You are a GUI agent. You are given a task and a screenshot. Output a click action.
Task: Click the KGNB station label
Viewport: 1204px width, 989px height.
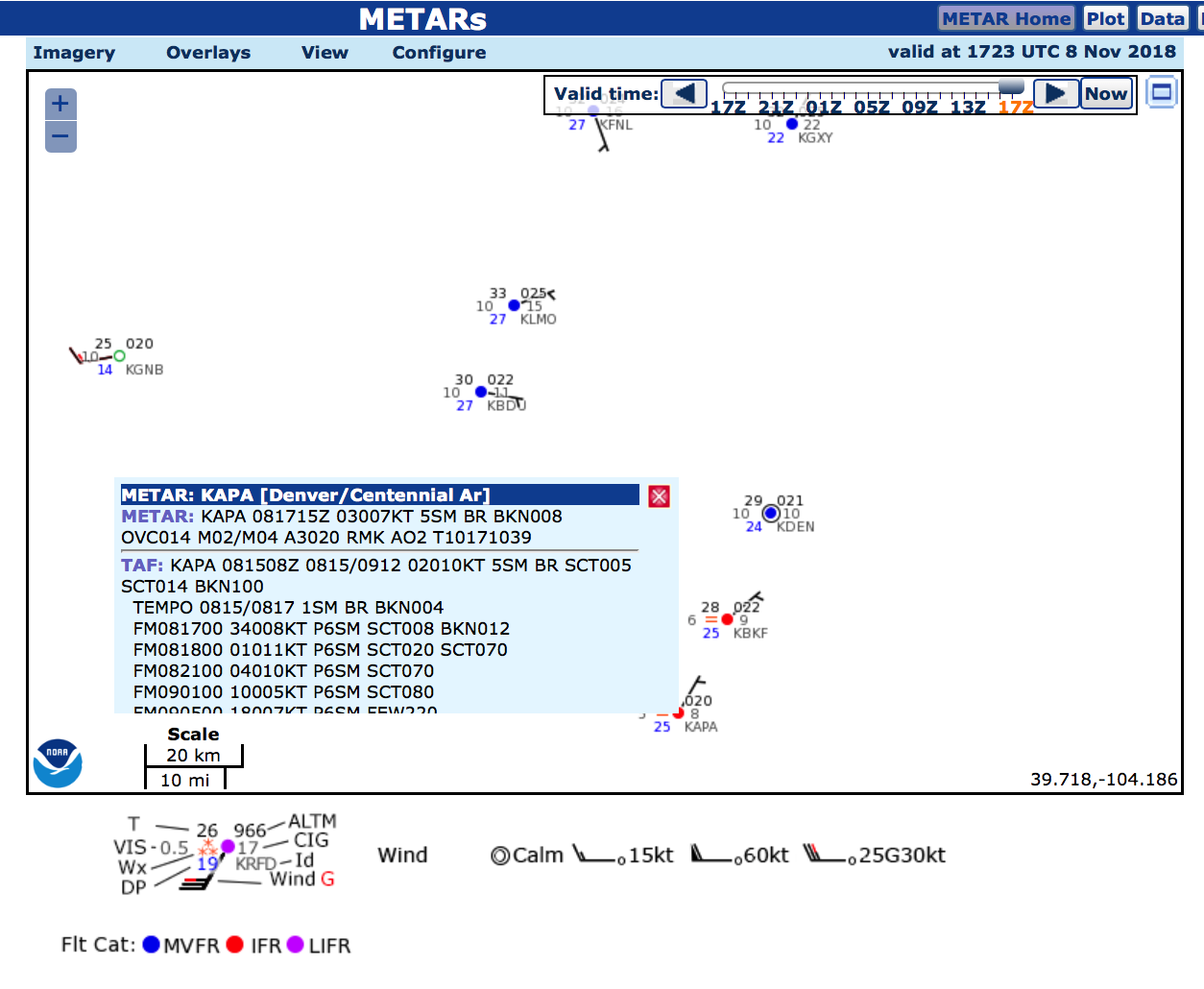point(144,370)
